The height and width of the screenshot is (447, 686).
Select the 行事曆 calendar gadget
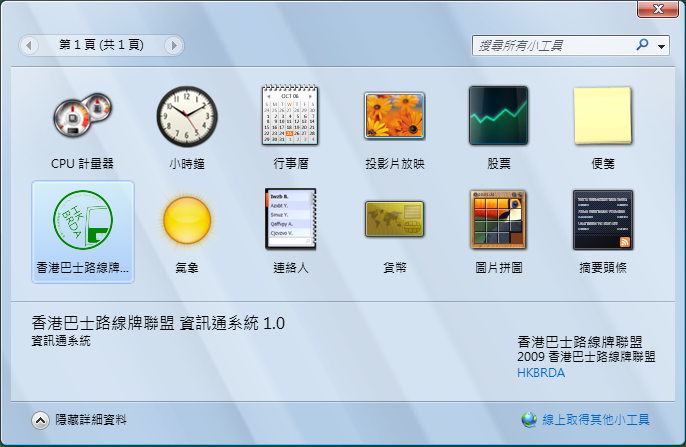click(290, 115)
